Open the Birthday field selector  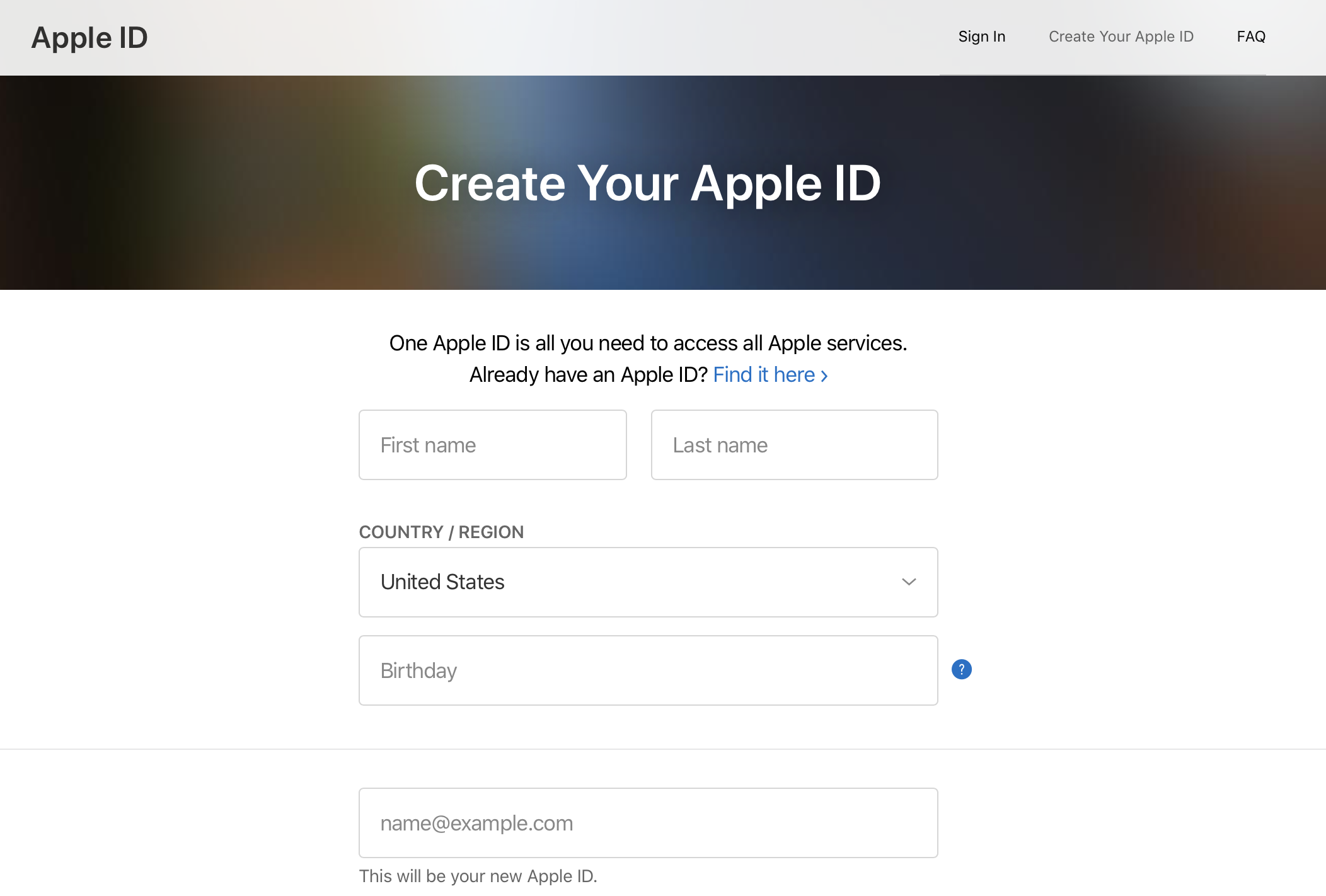[648, 670]
